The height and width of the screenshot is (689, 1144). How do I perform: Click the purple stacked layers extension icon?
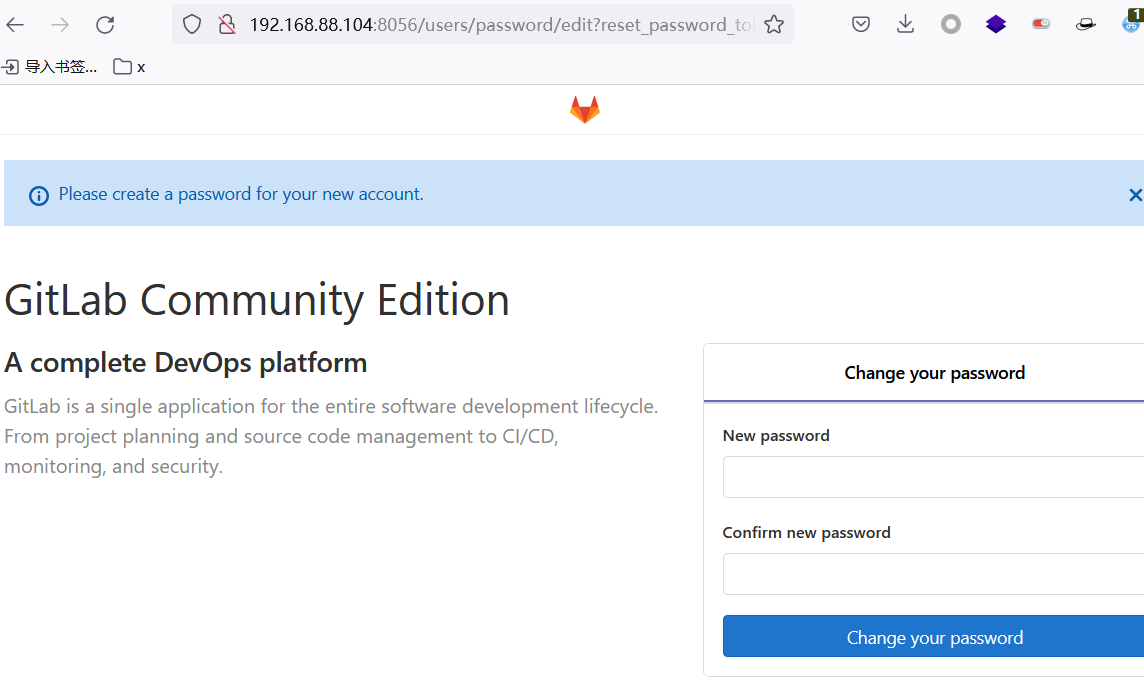pyautogui.click(x=996, y=25)
